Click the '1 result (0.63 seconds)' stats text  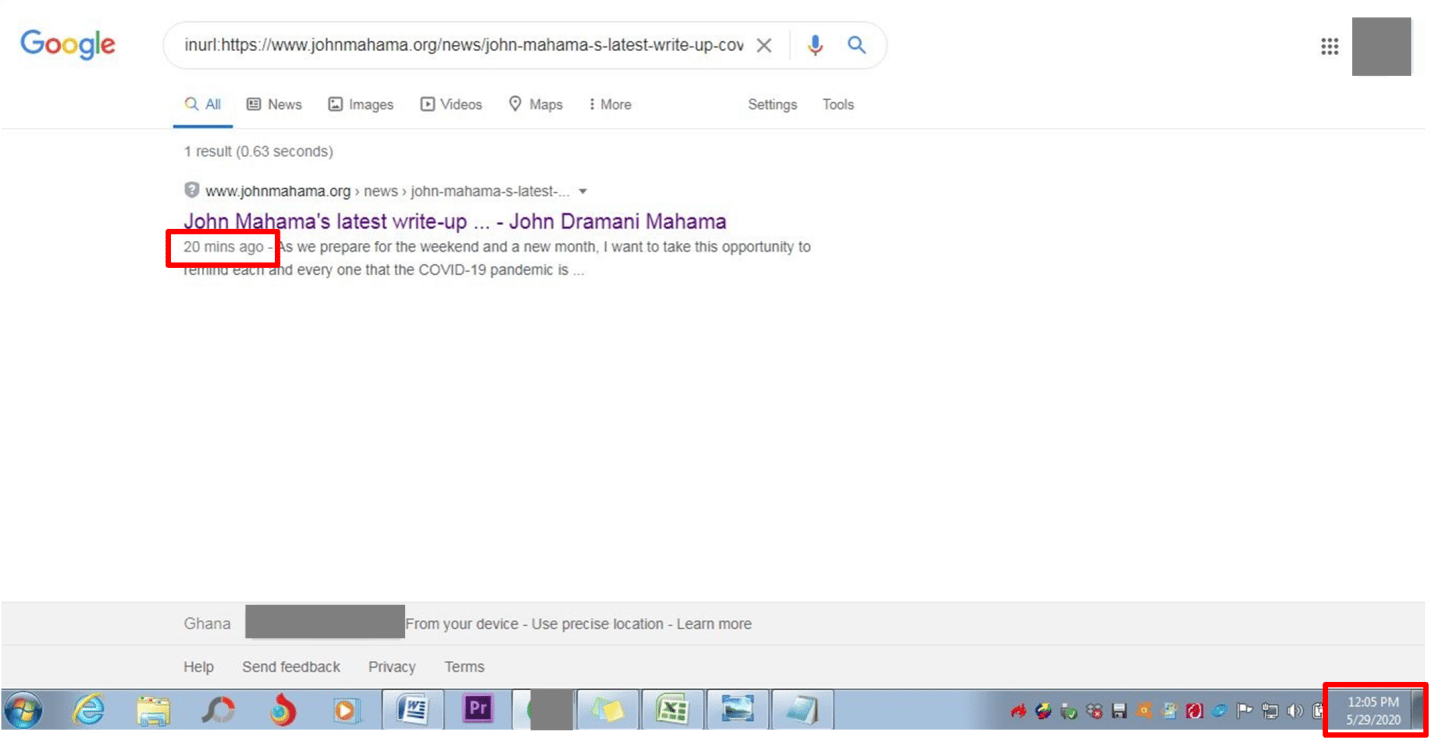tap(258, 151)
